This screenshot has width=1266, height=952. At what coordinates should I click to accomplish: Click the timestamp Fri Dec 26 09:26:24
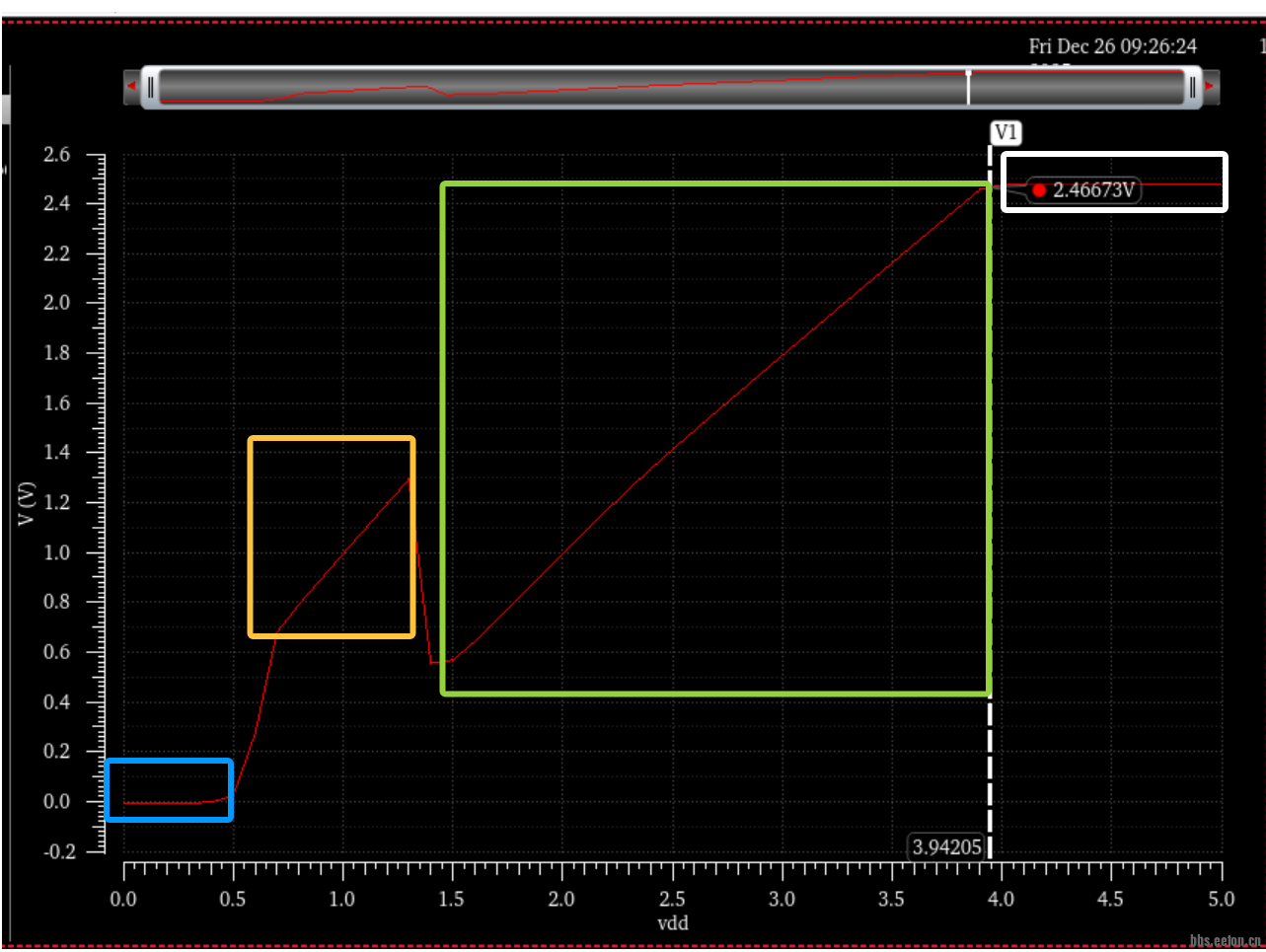click(1112, 46)
